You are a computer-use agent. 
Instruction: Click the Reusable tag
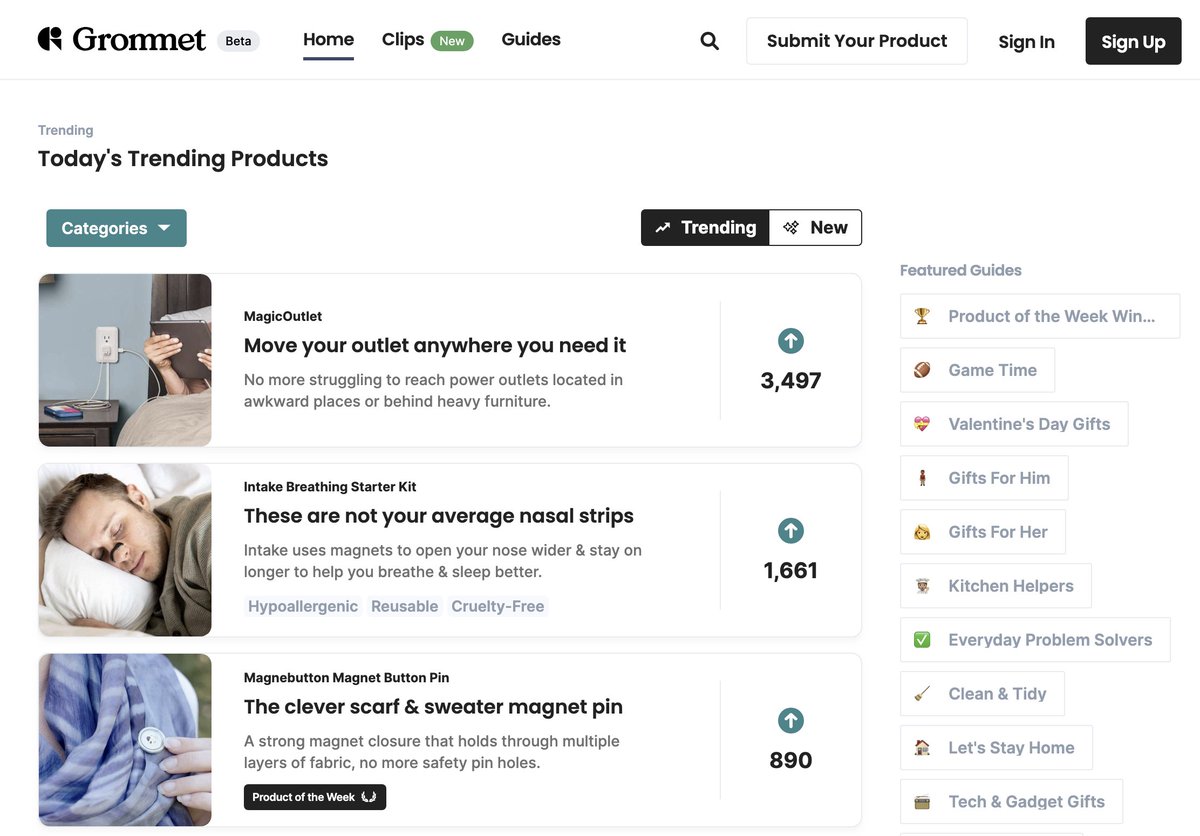coord(404,606)
